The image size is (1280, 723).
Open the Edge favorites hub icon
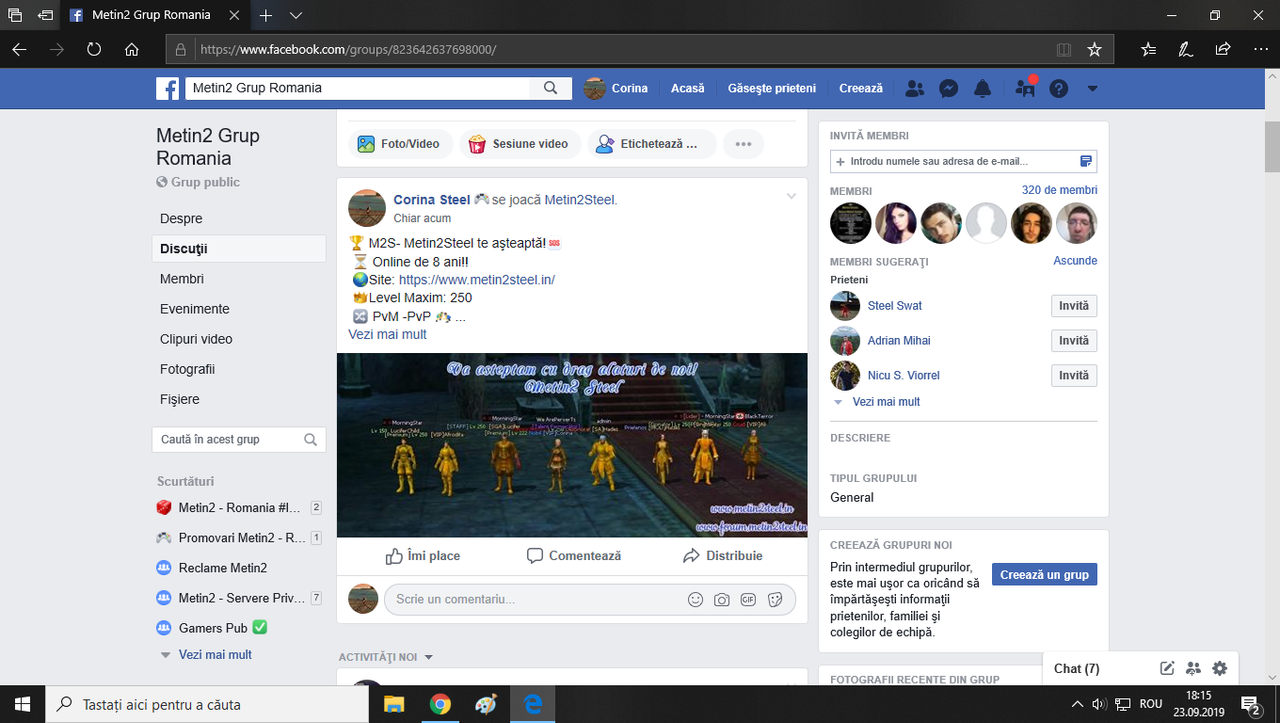coord(1148,49)
